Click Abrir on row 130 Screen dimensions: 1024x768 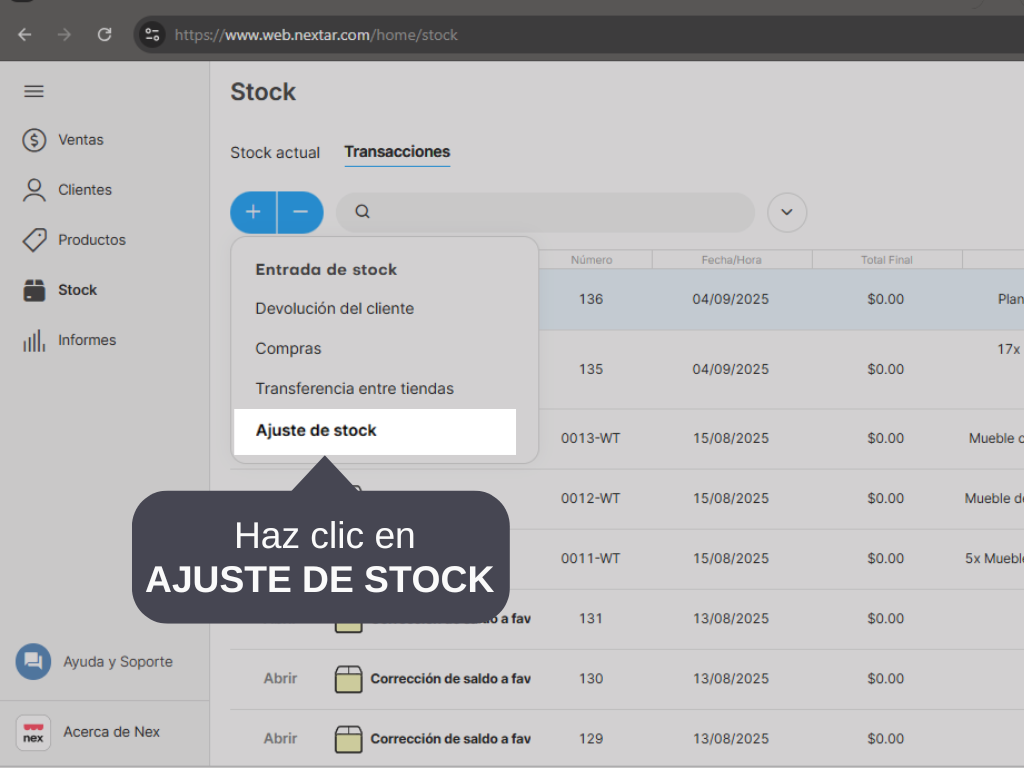click(x=280, y=679)
